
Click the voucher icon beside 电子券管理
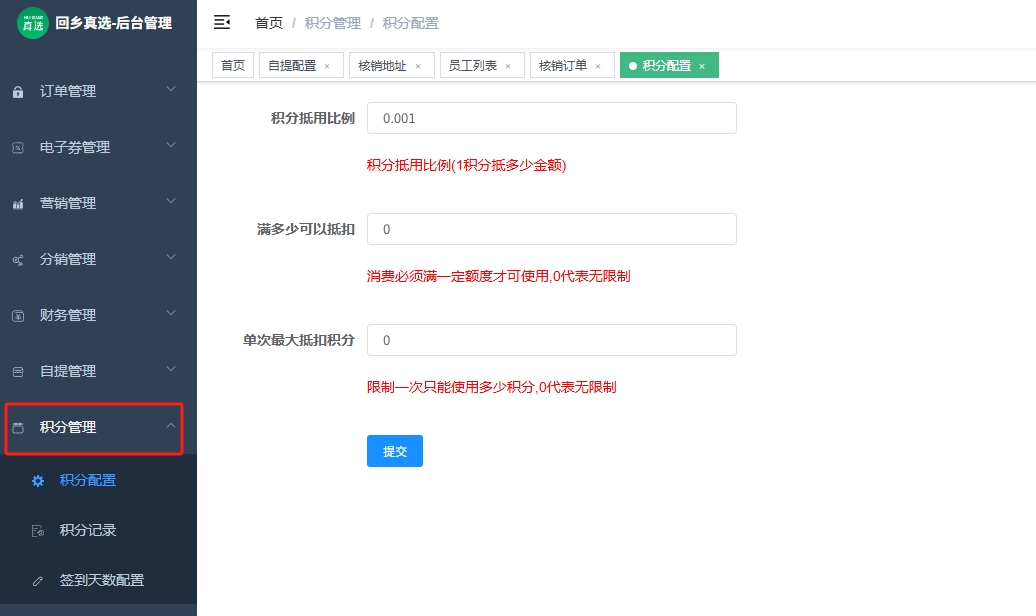tap(17, 147)
